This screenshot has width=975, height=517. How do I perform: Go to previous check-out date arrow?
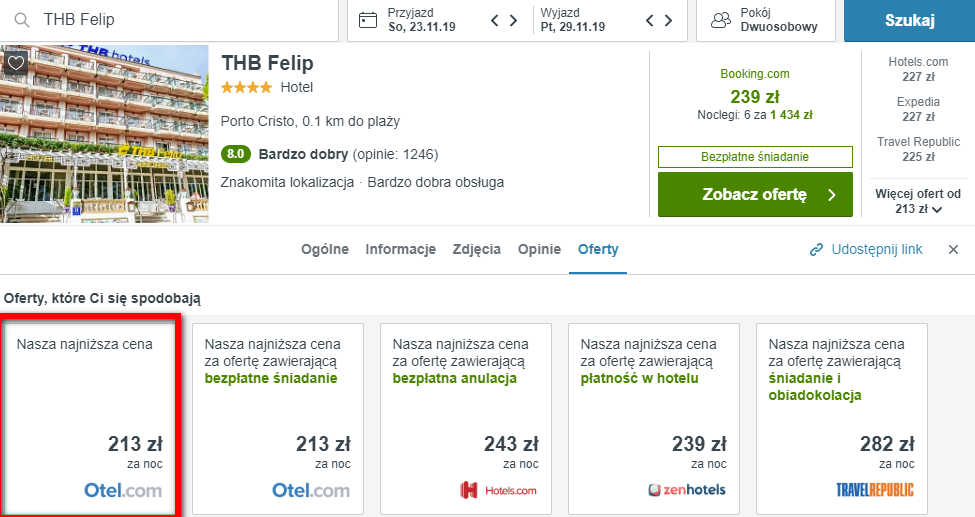tap(650, 20)
